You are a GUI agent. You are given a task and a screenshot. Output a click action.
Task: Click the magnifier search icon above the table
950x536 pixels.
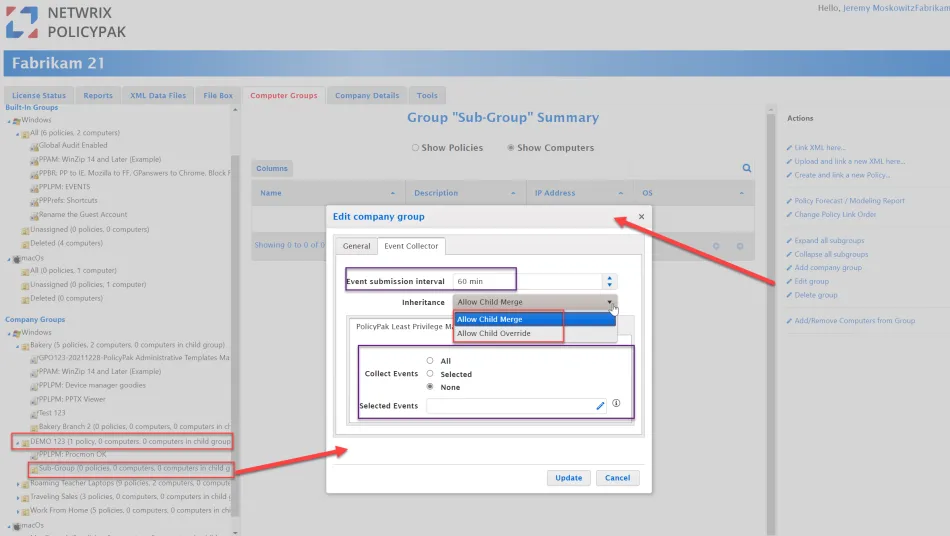pyautogui.click(x=746, y=168)
